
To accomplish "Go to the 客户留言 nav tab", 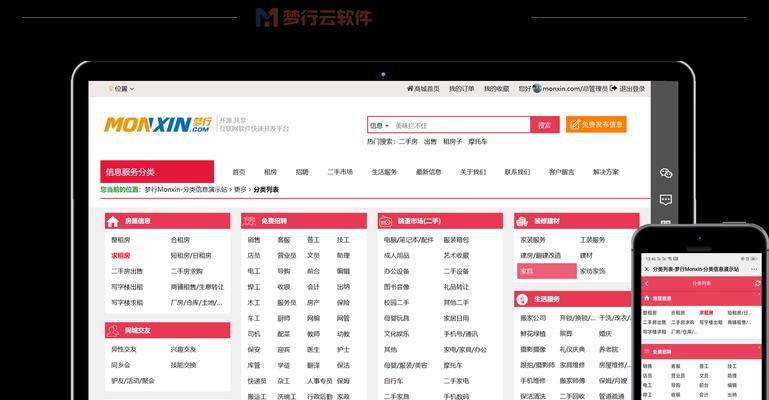I will coord(562,172).
